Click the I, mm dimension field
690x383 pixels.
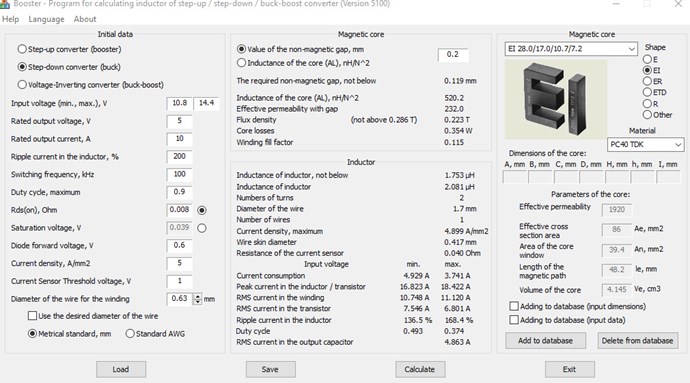point(668,177)
